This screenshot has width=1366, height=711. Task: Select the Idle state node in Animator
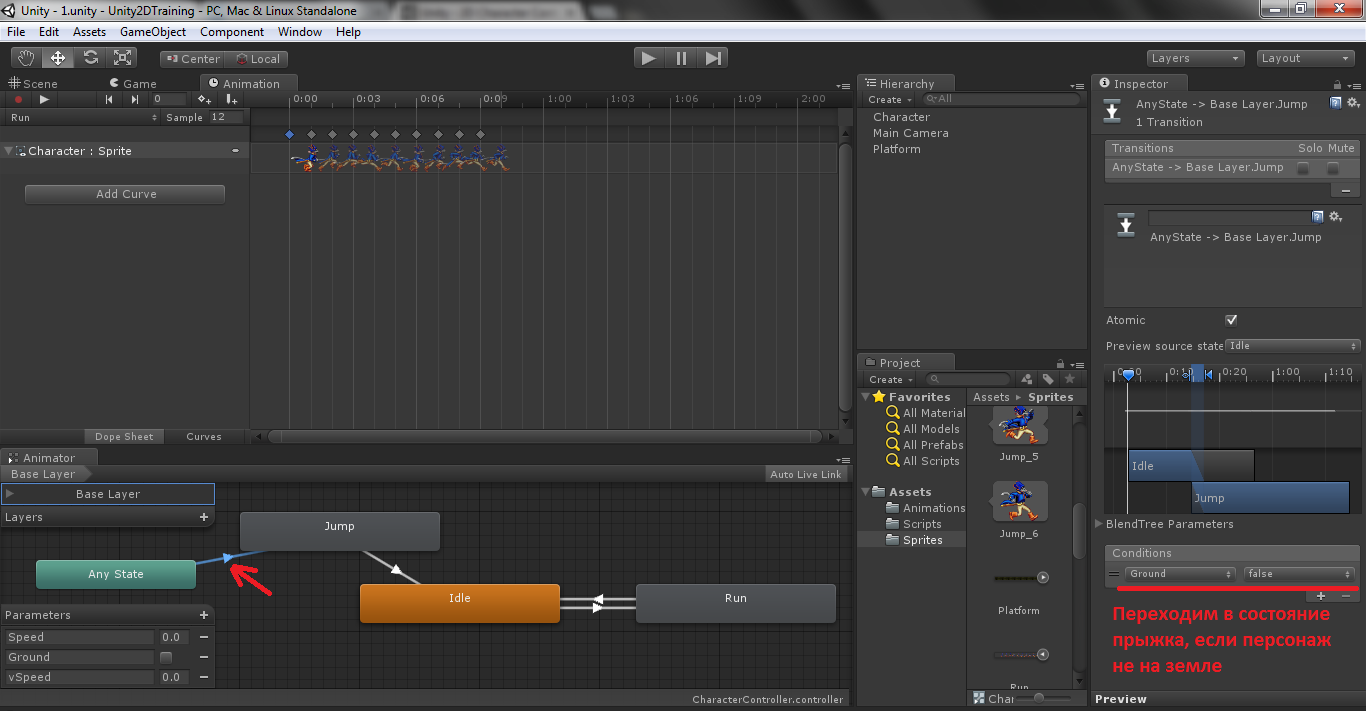coord(460,603)
